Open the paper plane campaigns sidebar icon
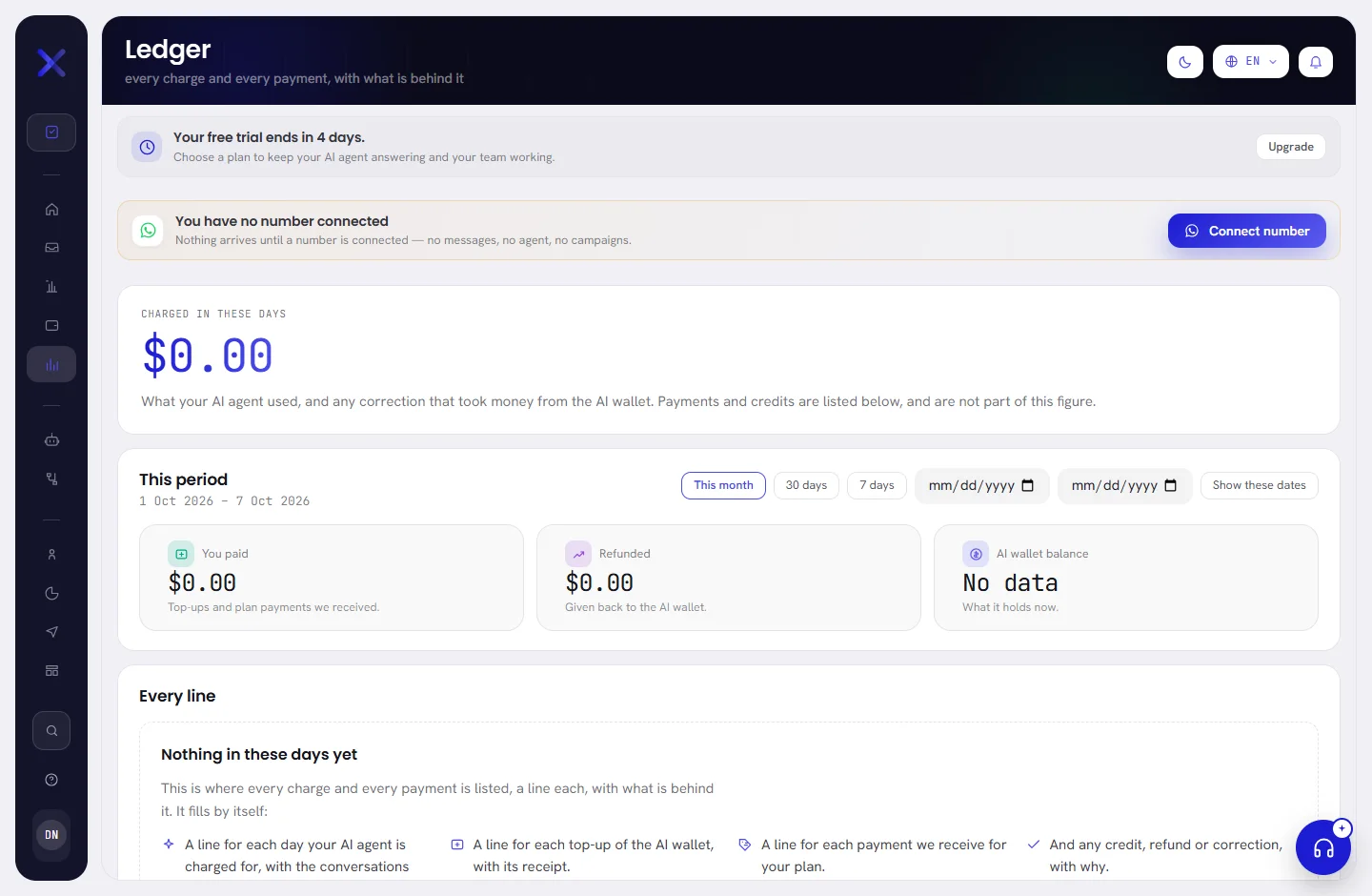 tap(51, 632)
